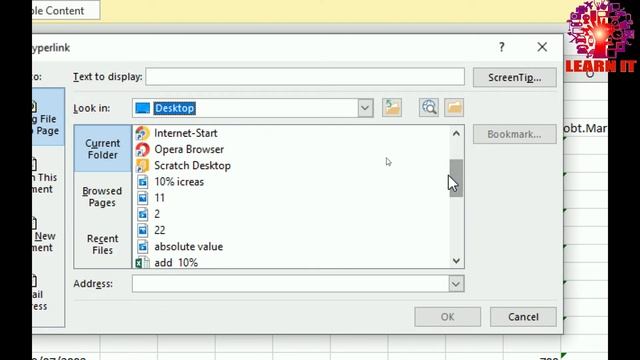Expand the Address dropdown arrow
Viewport: 640px width, 360px height.
pyautogui.click(x=456, y=284)
